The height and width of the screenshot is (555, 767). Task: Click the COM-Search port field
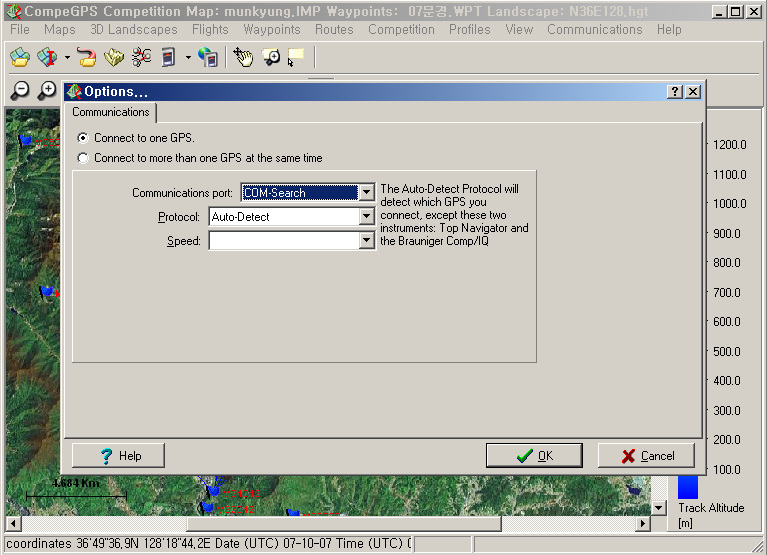point(300,193)
